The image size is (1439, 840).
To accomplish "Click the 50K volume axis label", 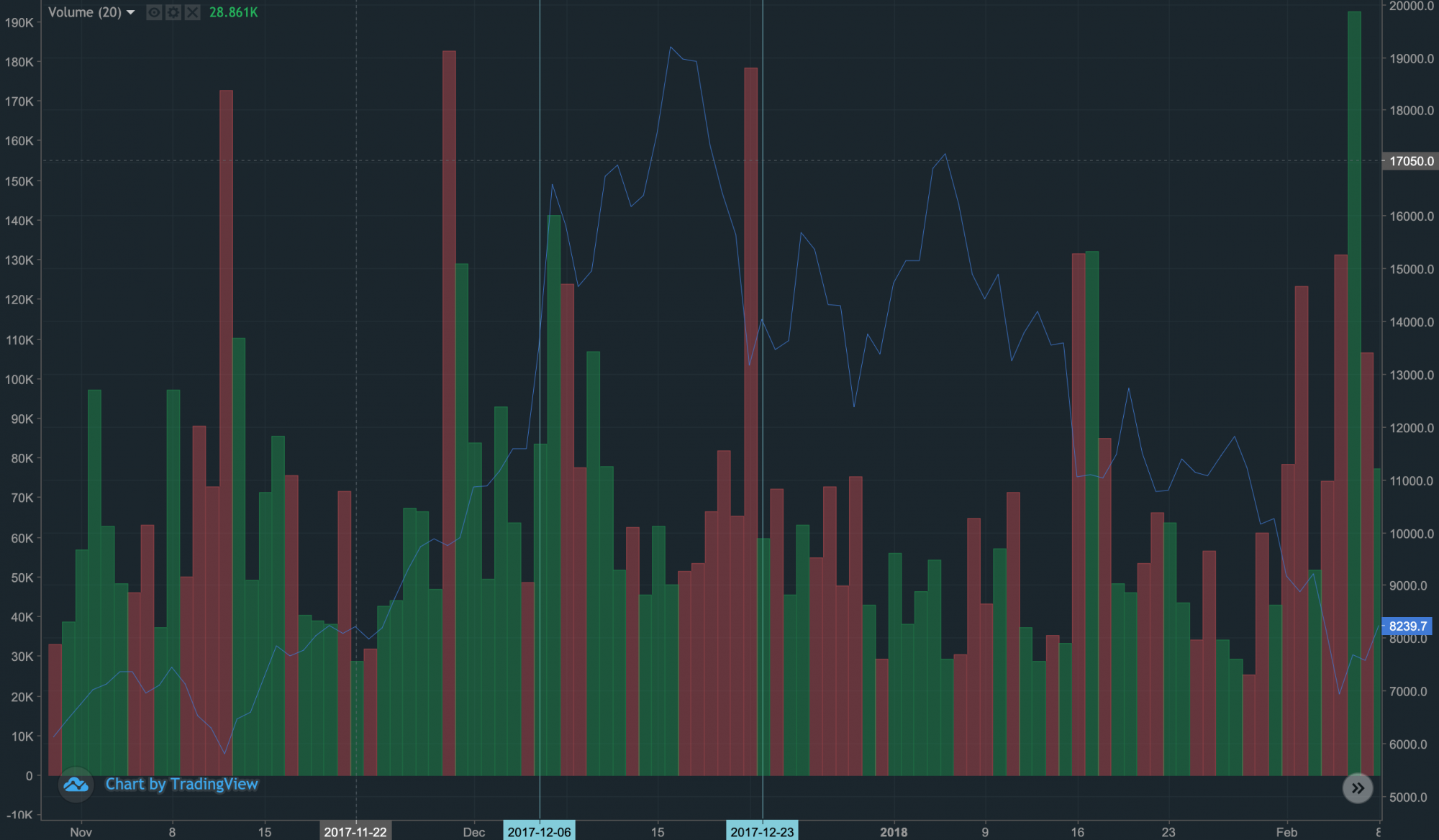I will (x=22, y=577).
